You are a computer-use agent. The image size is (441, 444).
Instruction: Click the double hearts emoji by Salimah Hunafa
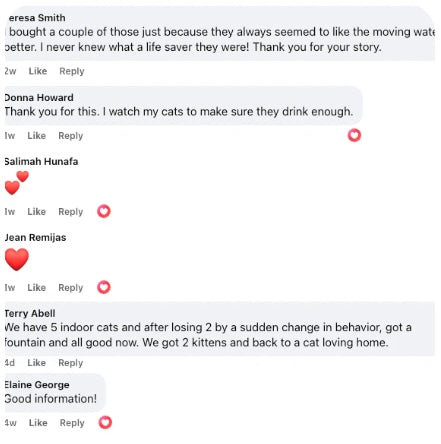(x=17, y=183)
